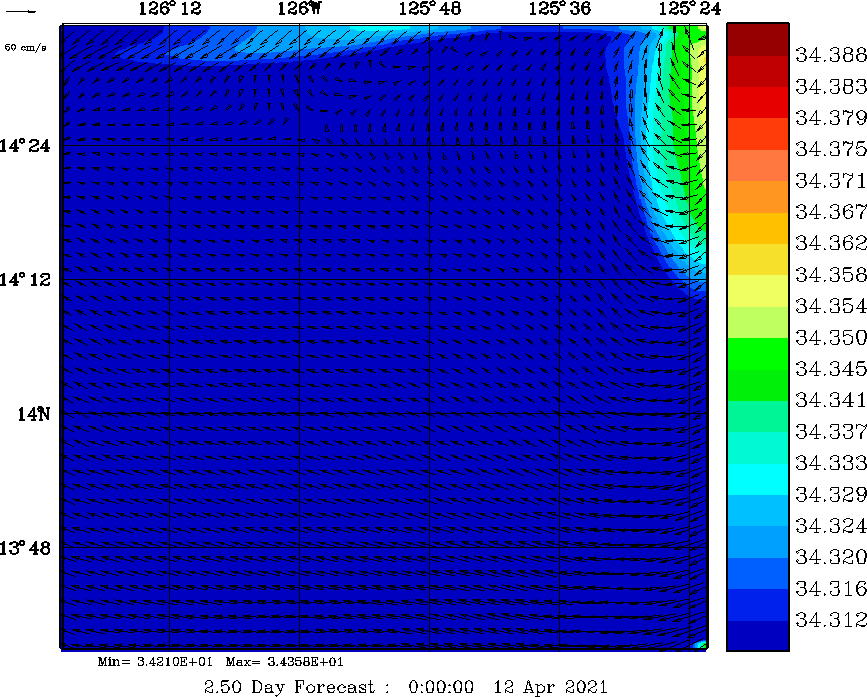Click the Min= 3.4210E+01 value
867x697 pixels.
155,662
